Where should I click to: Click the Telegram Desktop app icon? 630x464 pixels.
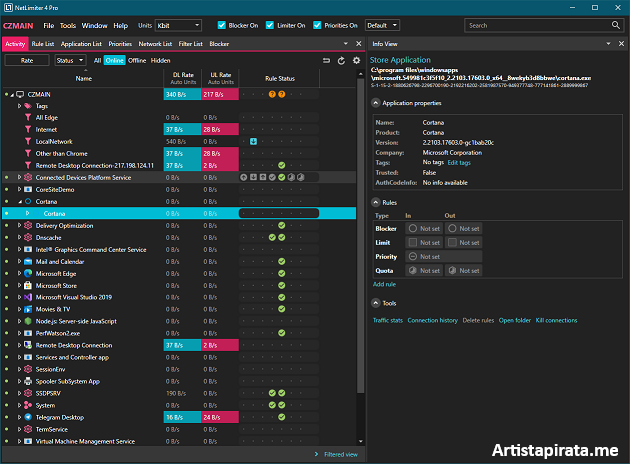(28, 417)
